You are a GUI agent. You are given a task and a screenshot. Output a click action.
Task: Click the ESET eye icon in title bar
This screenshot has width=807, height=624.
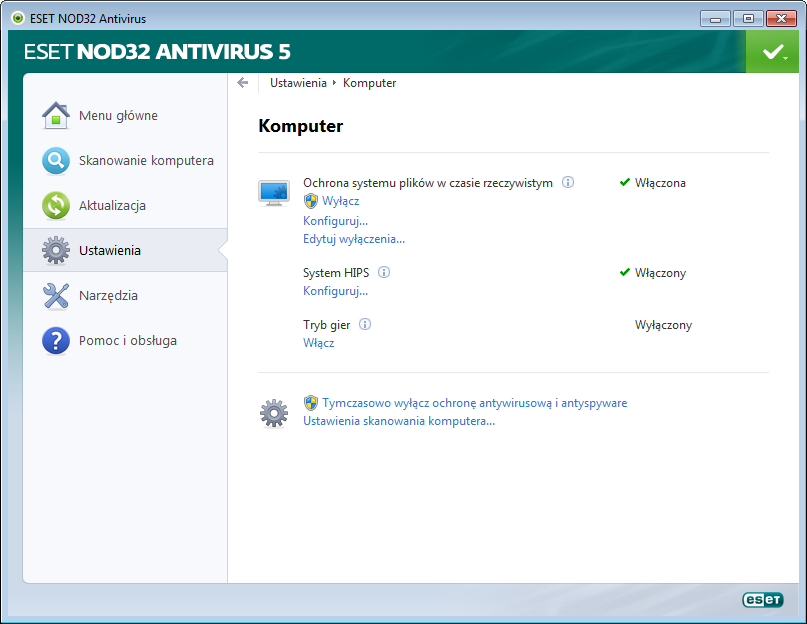(18, 19)
